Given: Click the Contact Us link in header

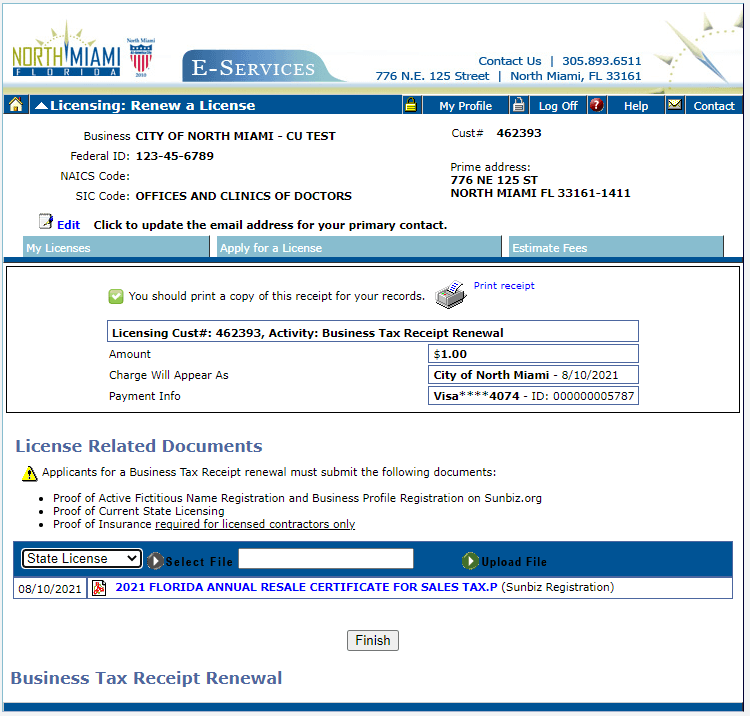Looking at the screenshot, I should [x=510, y=61].
